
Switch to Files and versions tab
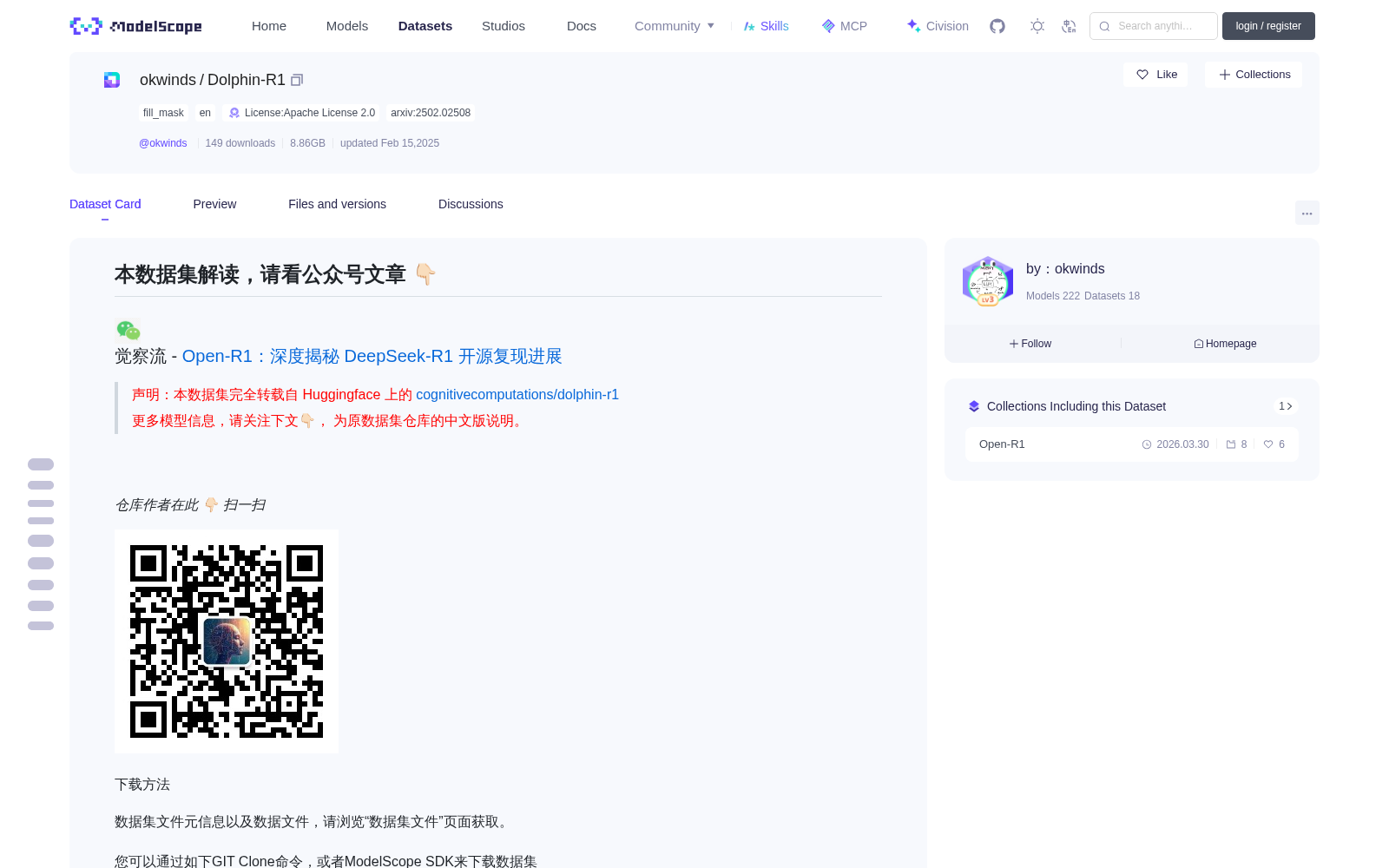click(337, 204)
